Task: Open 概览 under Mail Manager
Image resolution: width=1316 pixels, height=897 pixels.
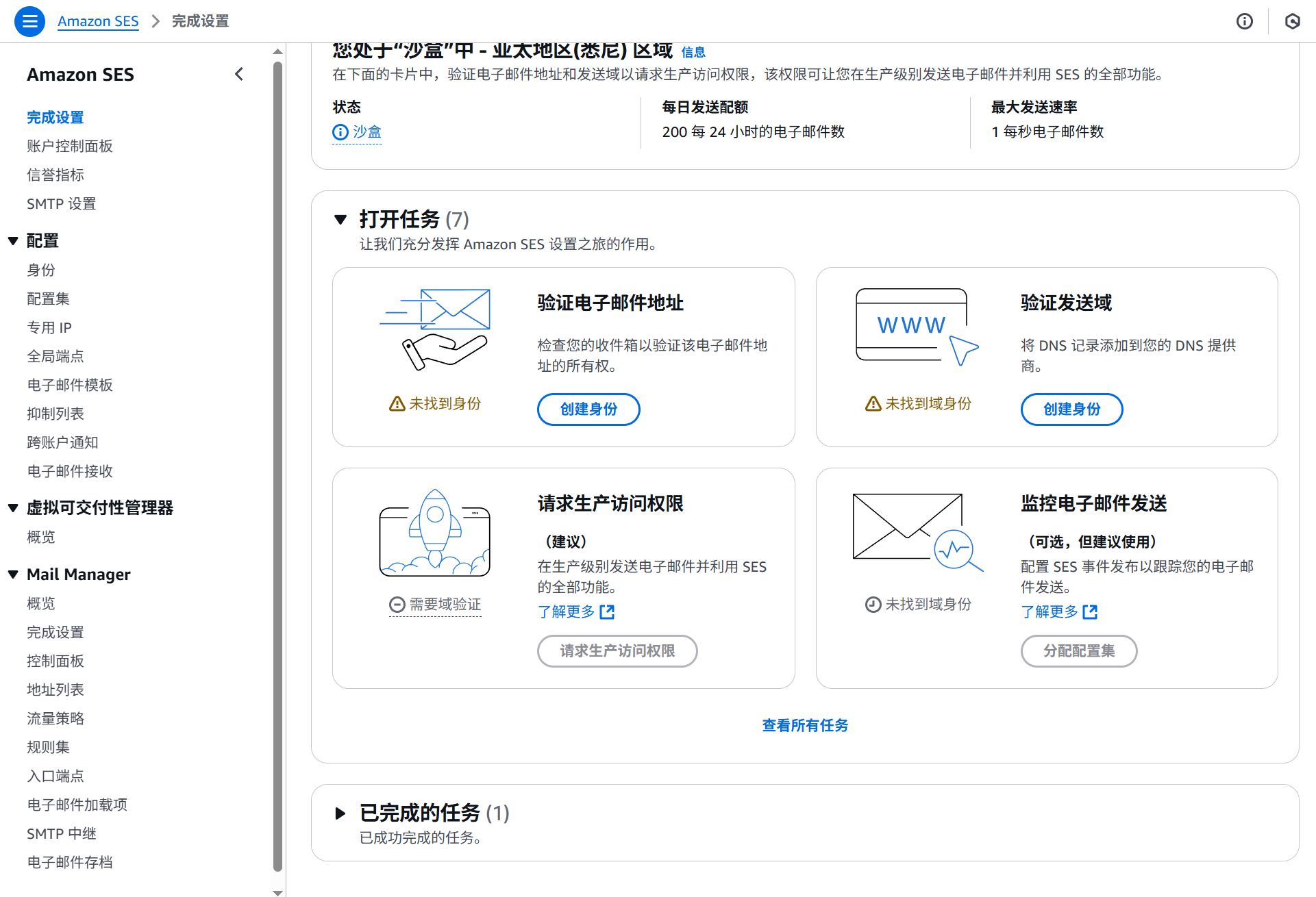Action: 41,604
